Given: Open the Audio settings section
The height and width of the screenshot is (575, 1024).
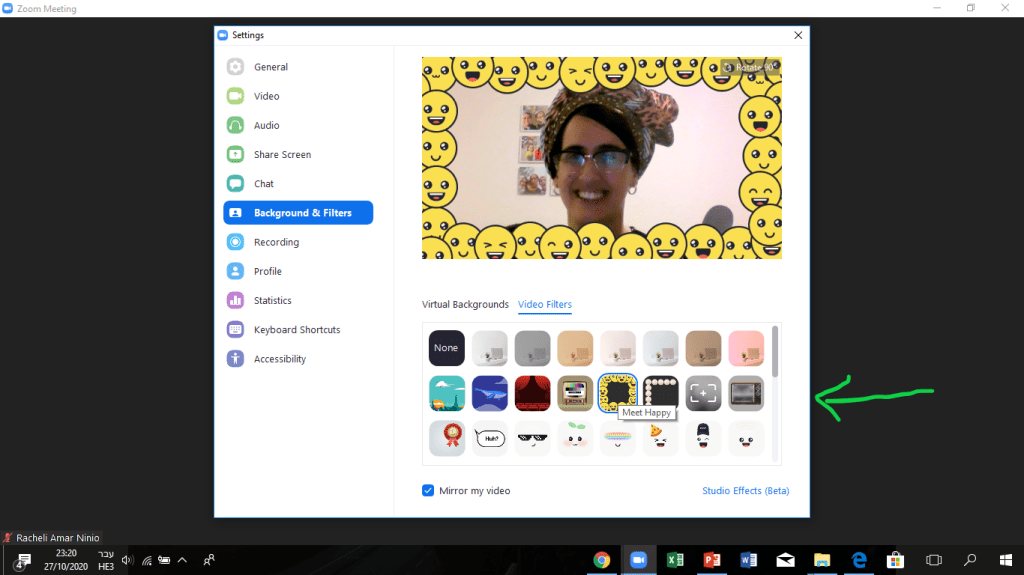Looking at the screenshot, I should [266, 125].
